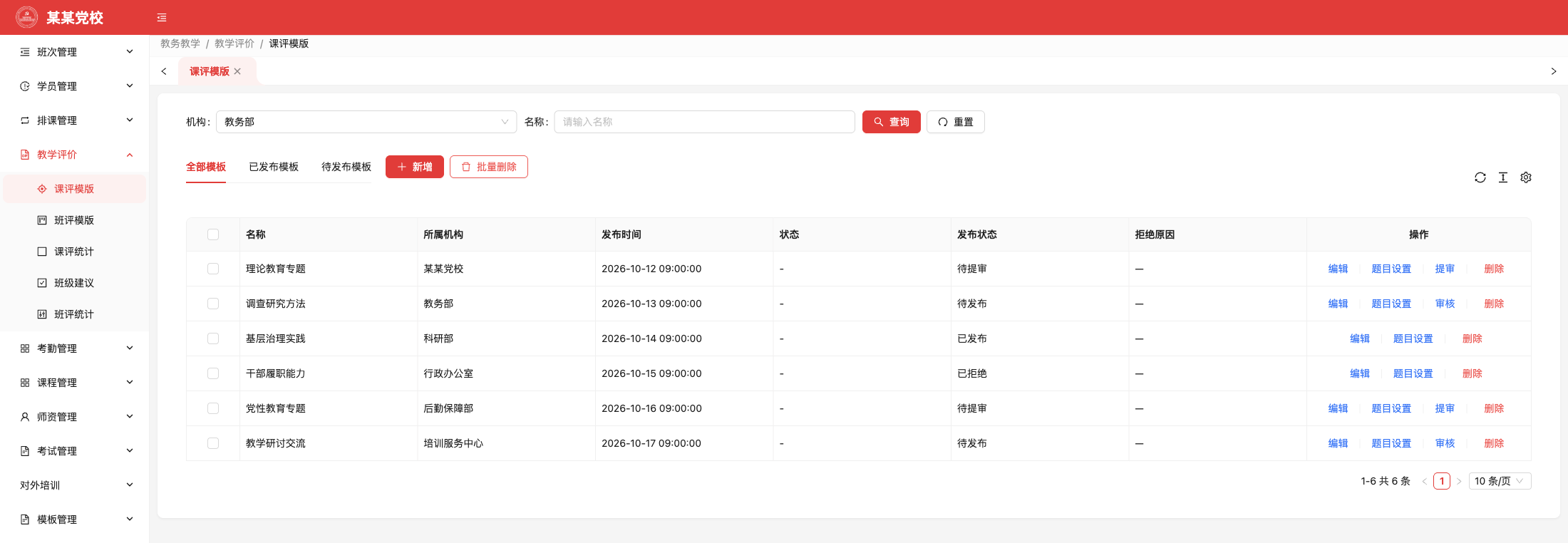The width and height of the screenshot is (1568, 543).
Task: Open the 10 条/页 page size dropdown
Action: (1500, 481)
